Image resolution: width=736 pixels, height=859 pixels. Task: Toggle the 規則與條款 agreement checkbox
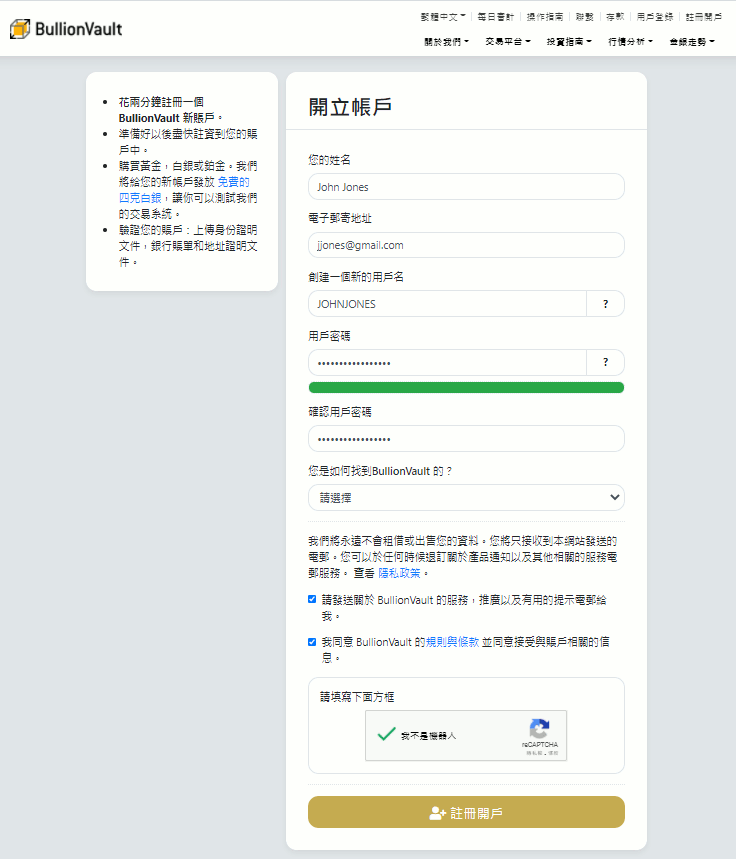coord(313,642)
